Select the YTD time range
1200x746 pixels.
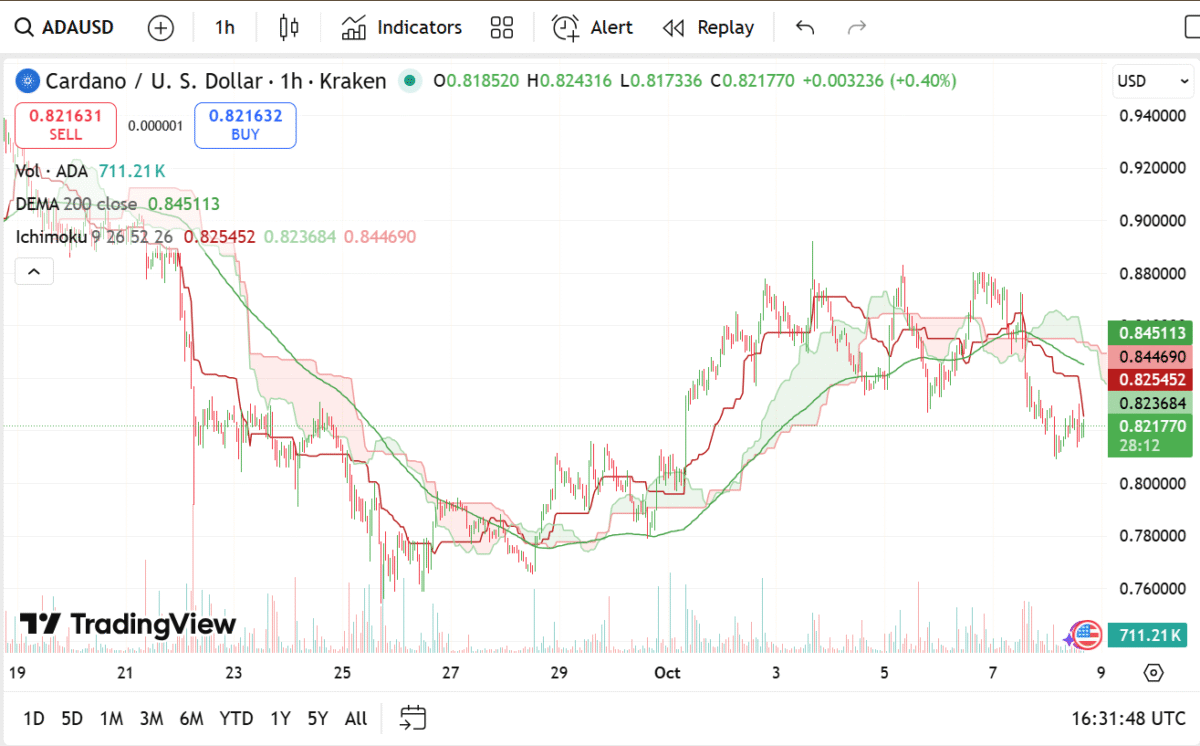point(236,718)
